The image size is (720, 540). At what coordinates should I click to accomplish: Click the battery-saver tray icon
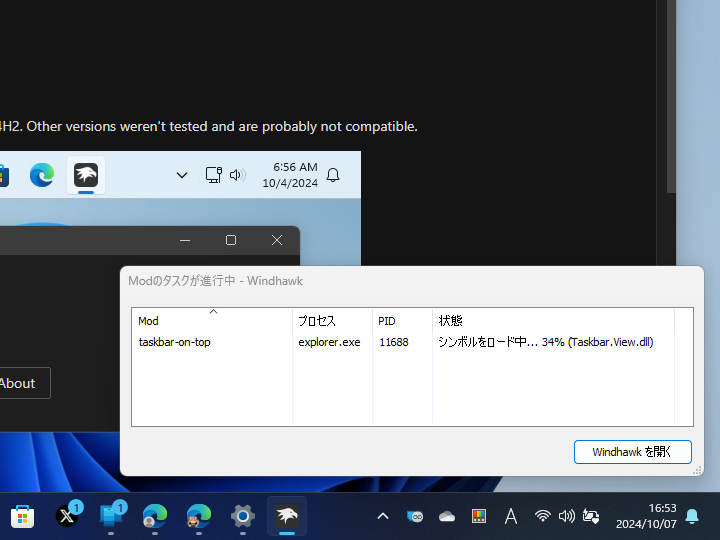pyautogui.click(x=591, y=517)
